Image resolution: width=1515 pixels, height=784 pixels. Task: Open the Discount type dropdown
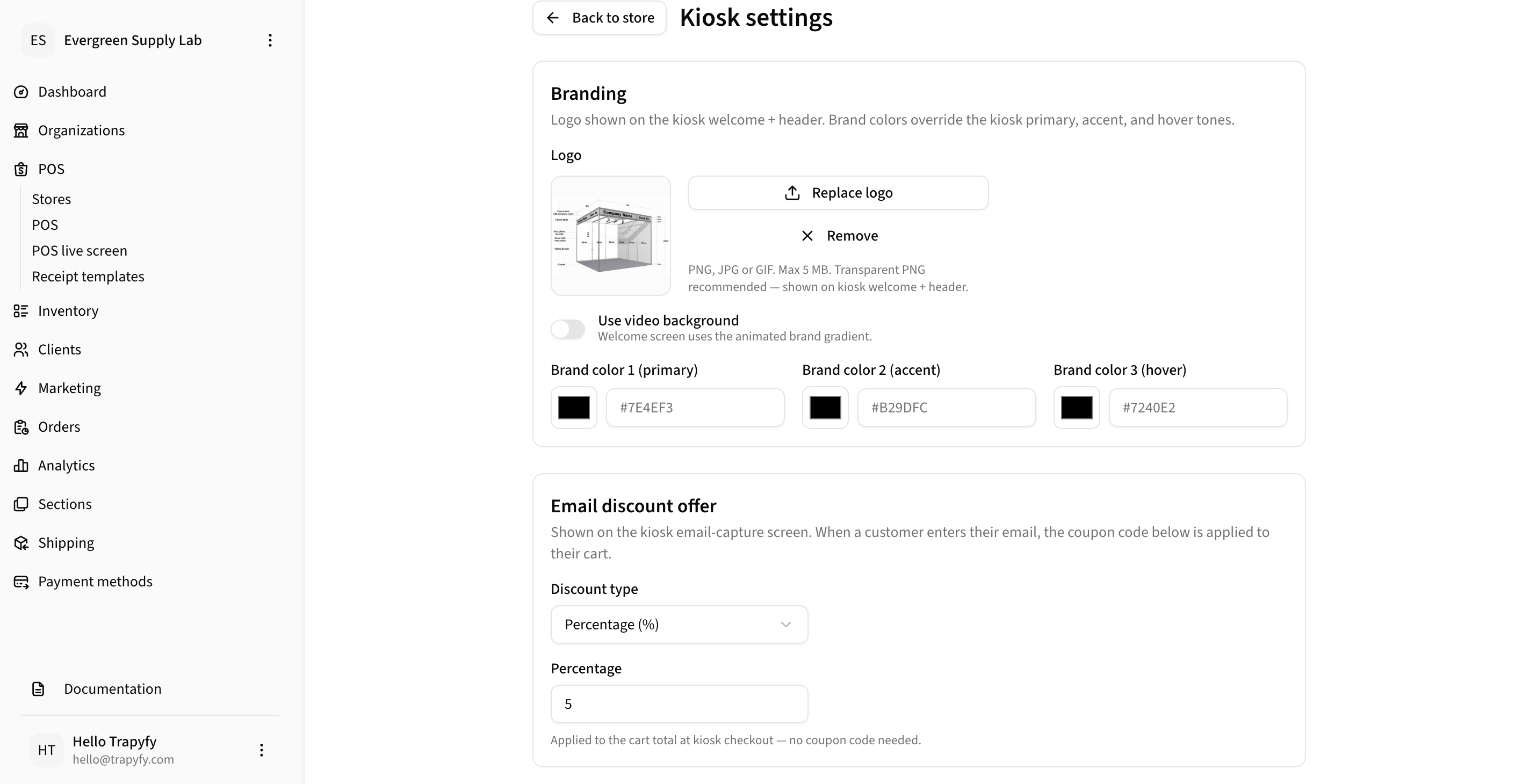click(x=679, y=624)
